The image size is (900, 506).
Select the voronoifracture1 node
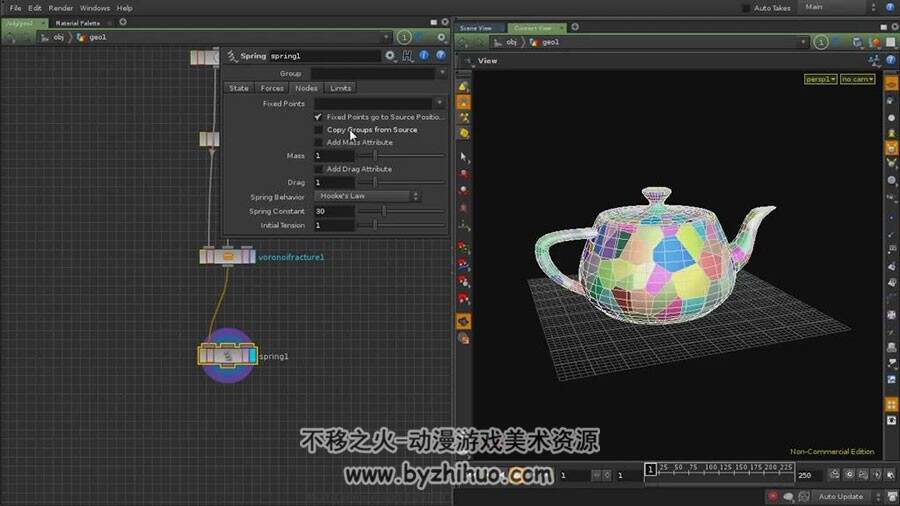(227, 256)
